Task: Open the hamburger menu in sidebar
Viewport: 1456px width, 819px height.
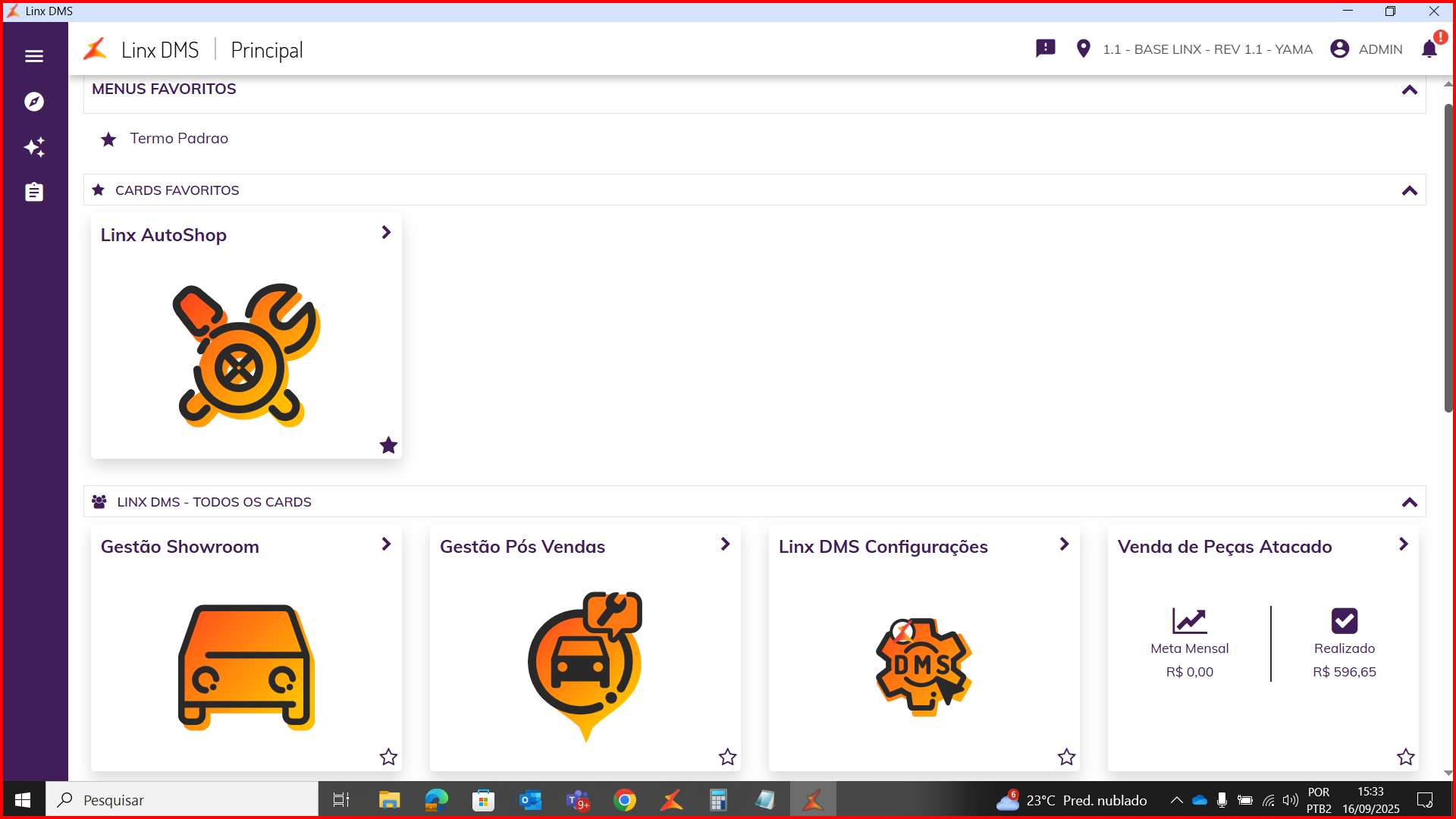Action: 34,56
